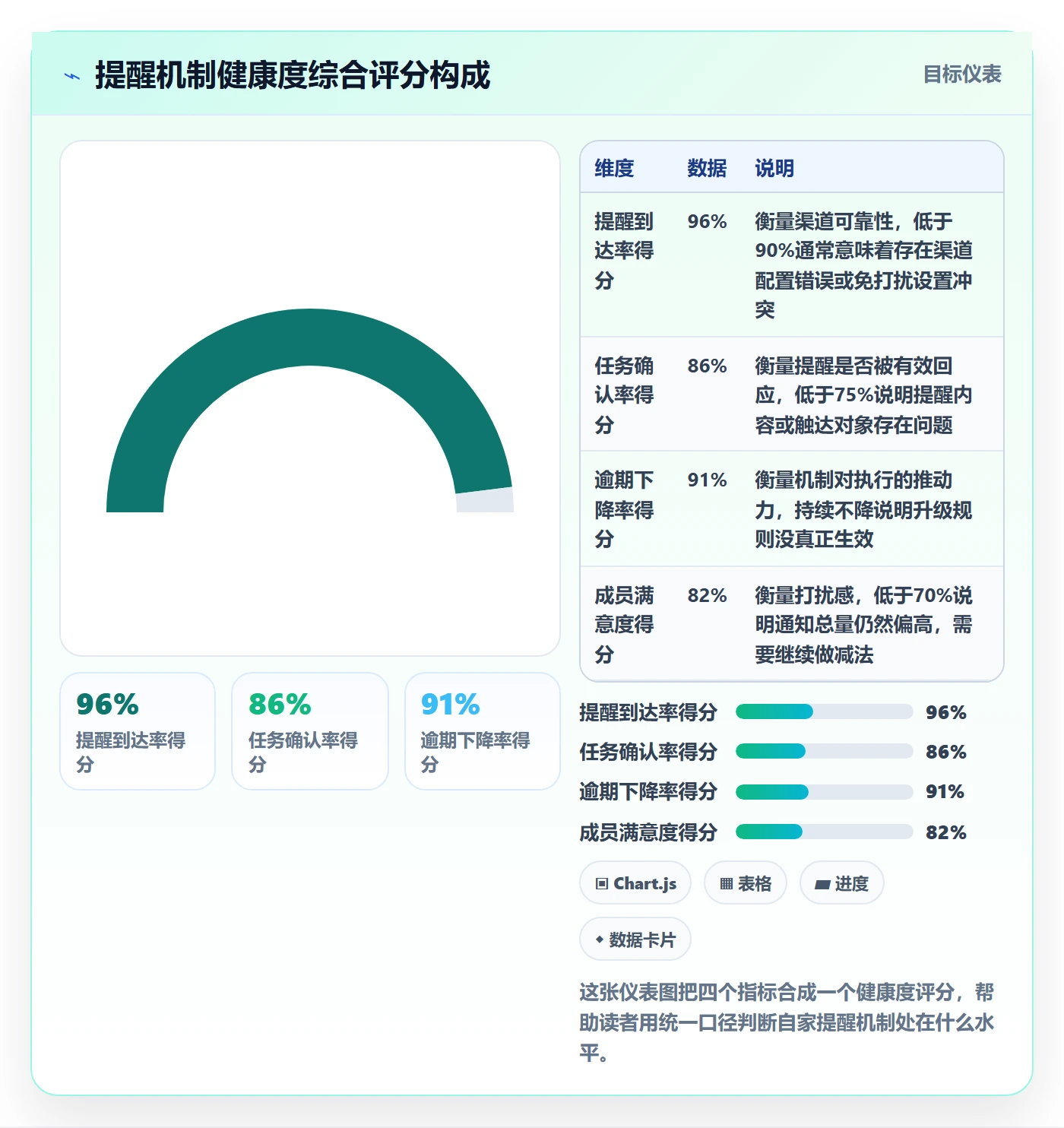The width and height of the screenshot is (1064, 1128).
Task: Click the Chart.js tag chip
Action: [x=635, y=883]
